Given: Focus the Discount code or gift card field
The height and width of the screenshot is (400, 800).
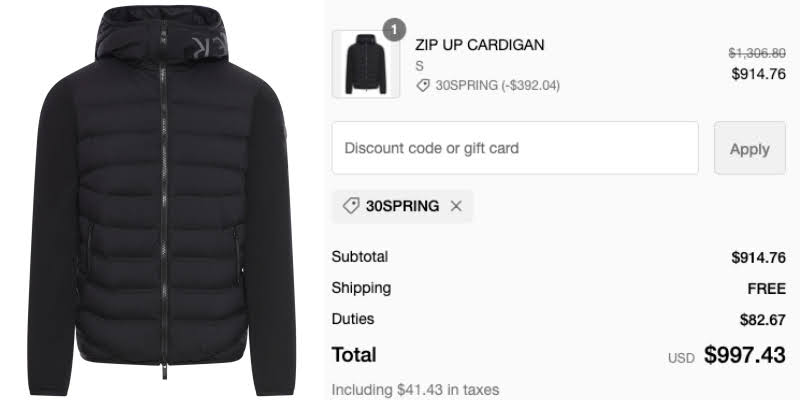Looking at the screenshot, I should [x=515, y=148].
